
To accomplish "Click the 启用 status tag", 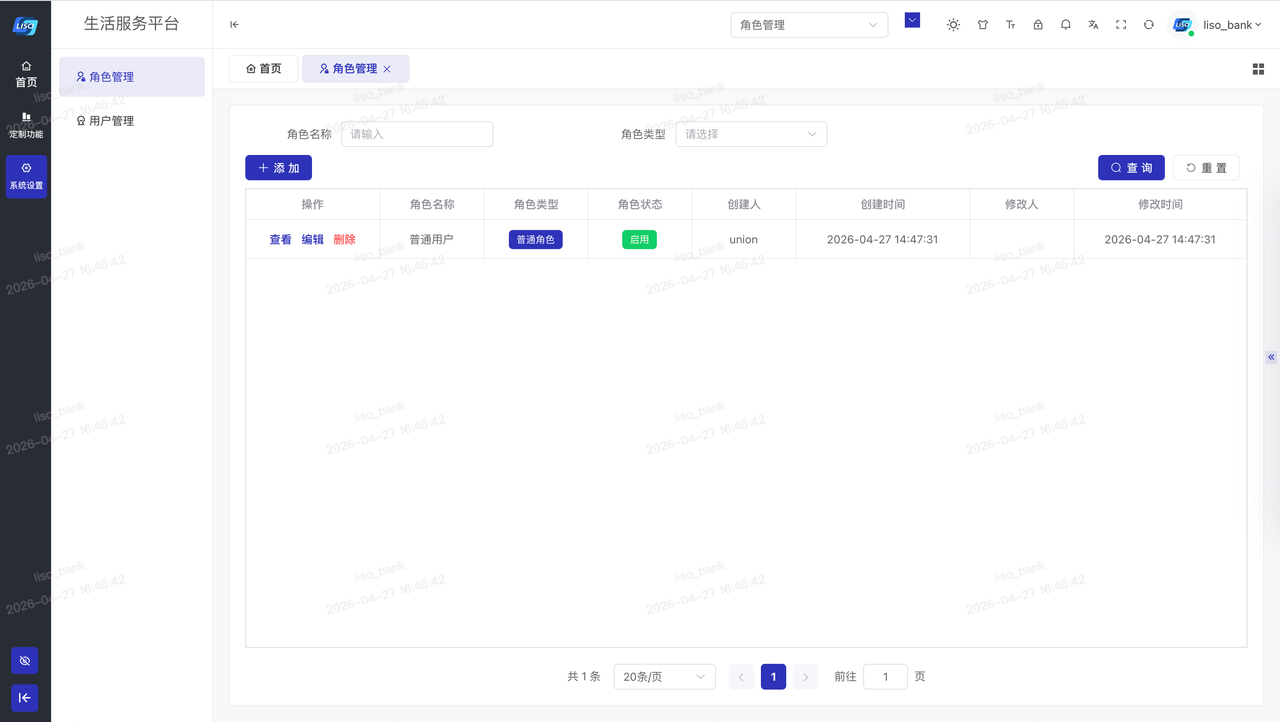I will pyautogui.click(x=640, y=240).
